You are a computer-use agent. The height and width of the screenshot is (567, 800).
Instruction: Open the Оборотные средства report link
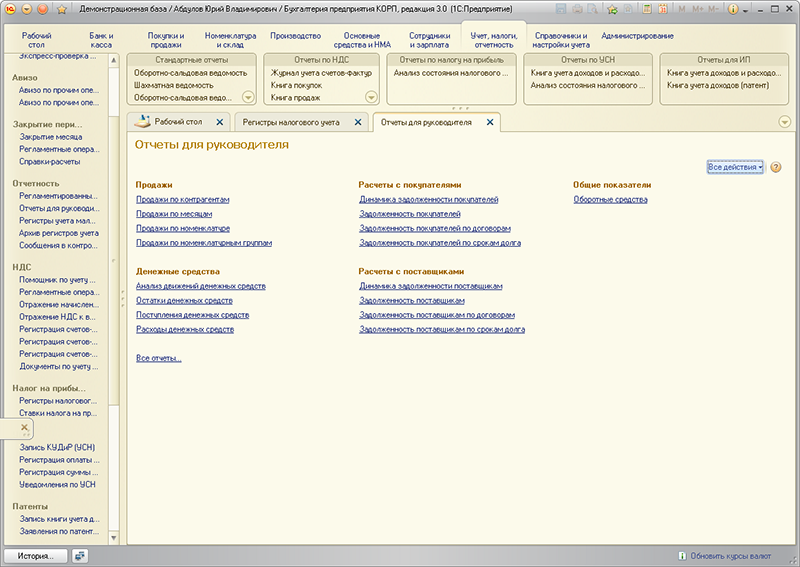610,200
